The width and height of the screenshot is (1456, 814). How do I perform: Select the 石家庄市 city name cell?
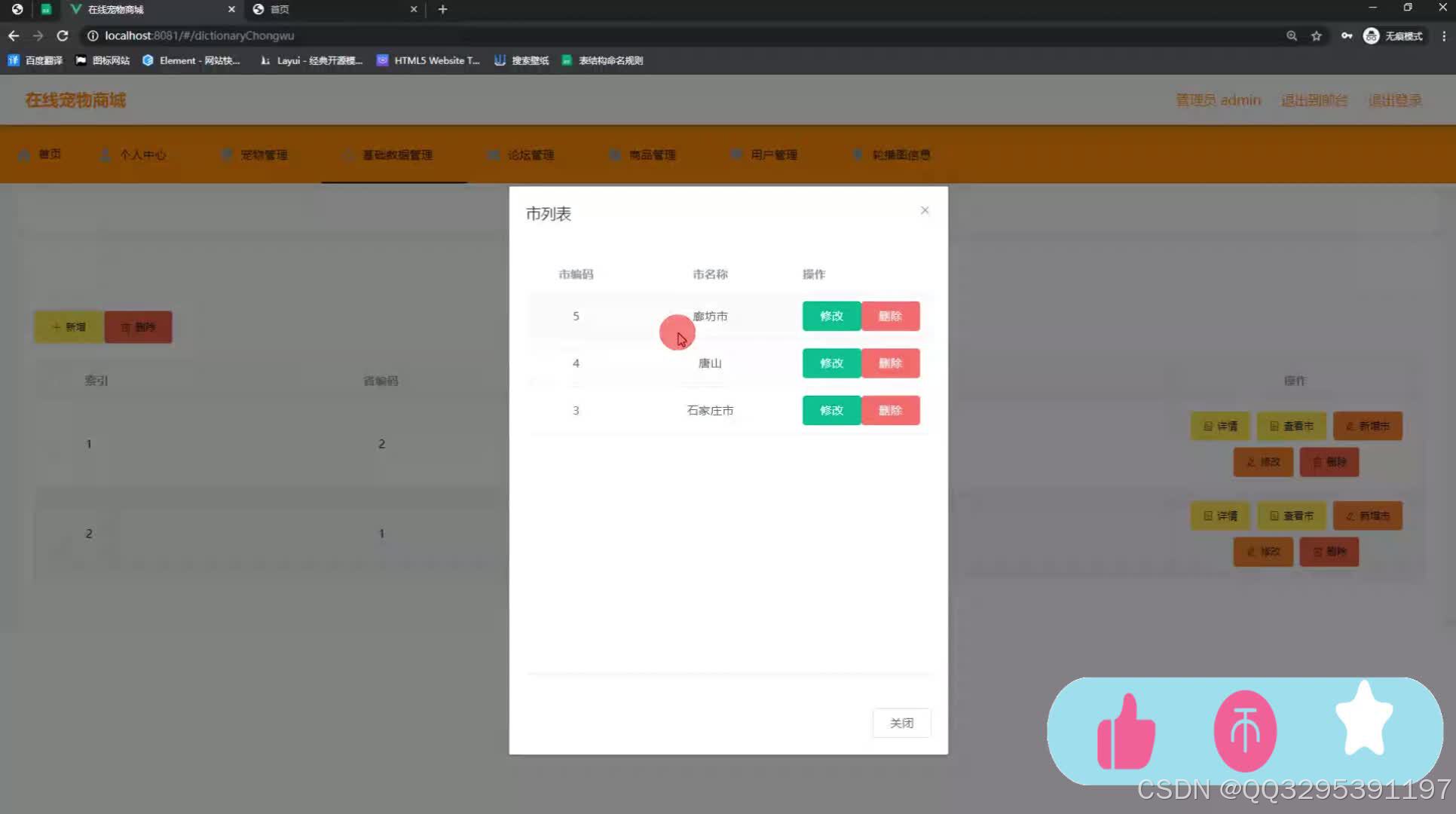click(710, 410)
